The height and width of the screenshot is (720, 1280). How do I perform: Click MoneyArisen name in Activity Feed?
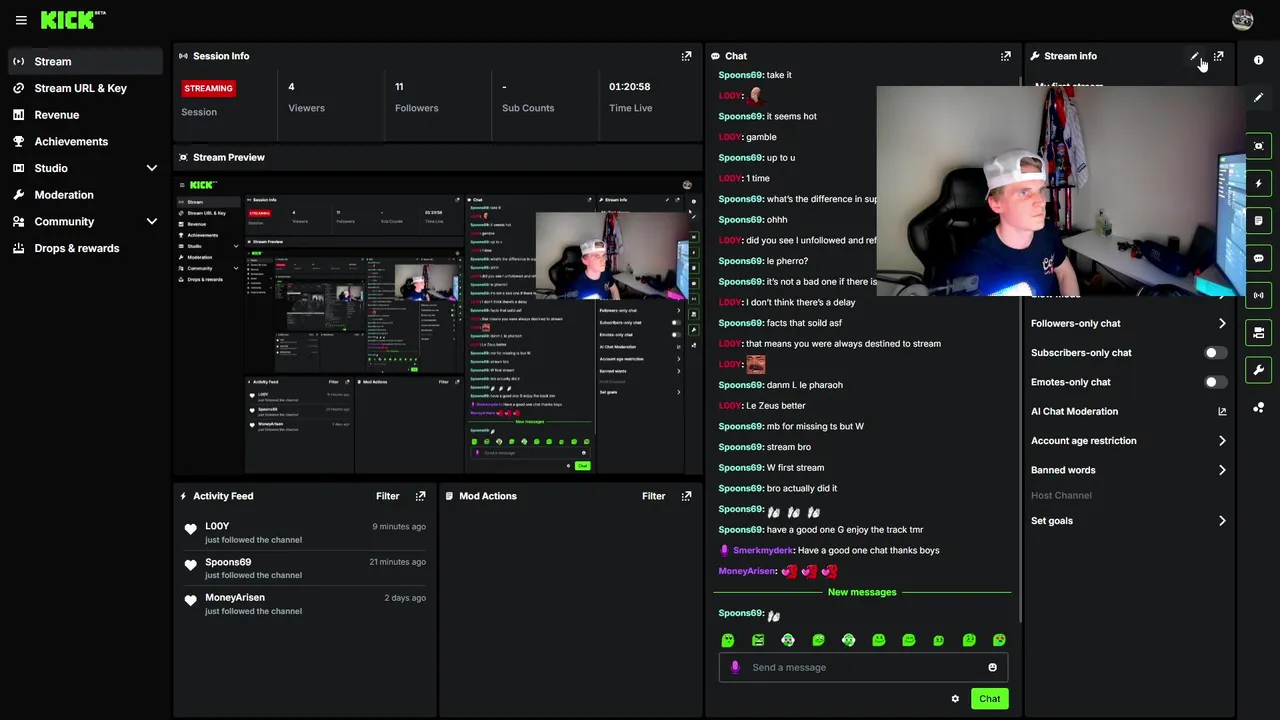pyautogui.click(x=235, y=598)
